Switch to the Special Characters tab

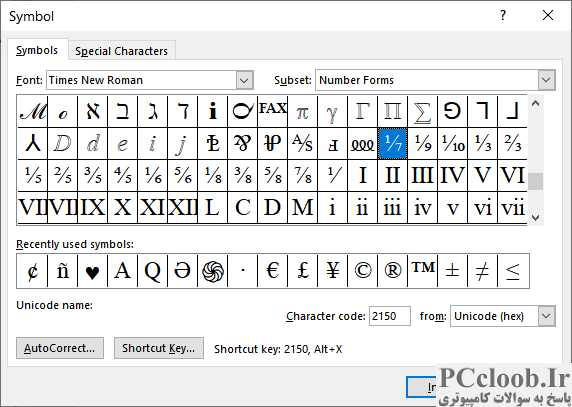121,51
